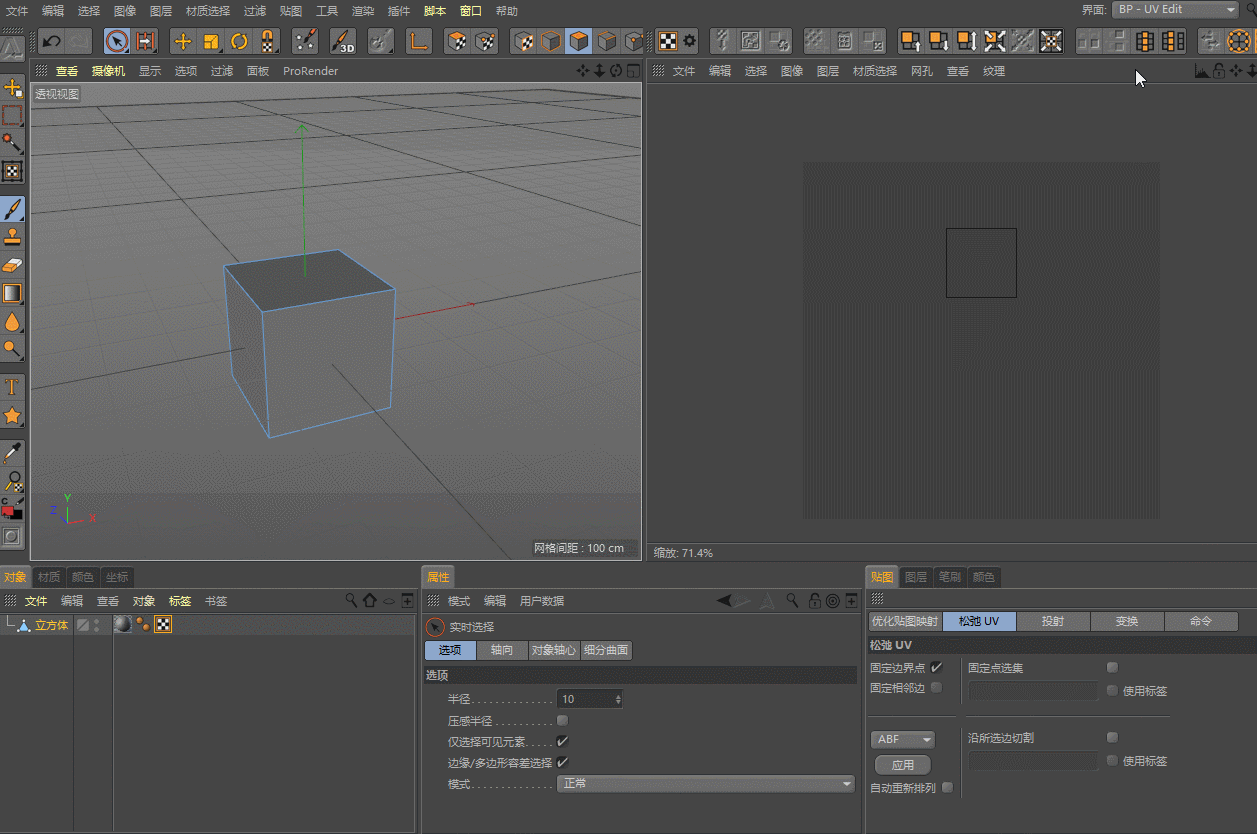Enable the 压感半径 checkbox

562,720
